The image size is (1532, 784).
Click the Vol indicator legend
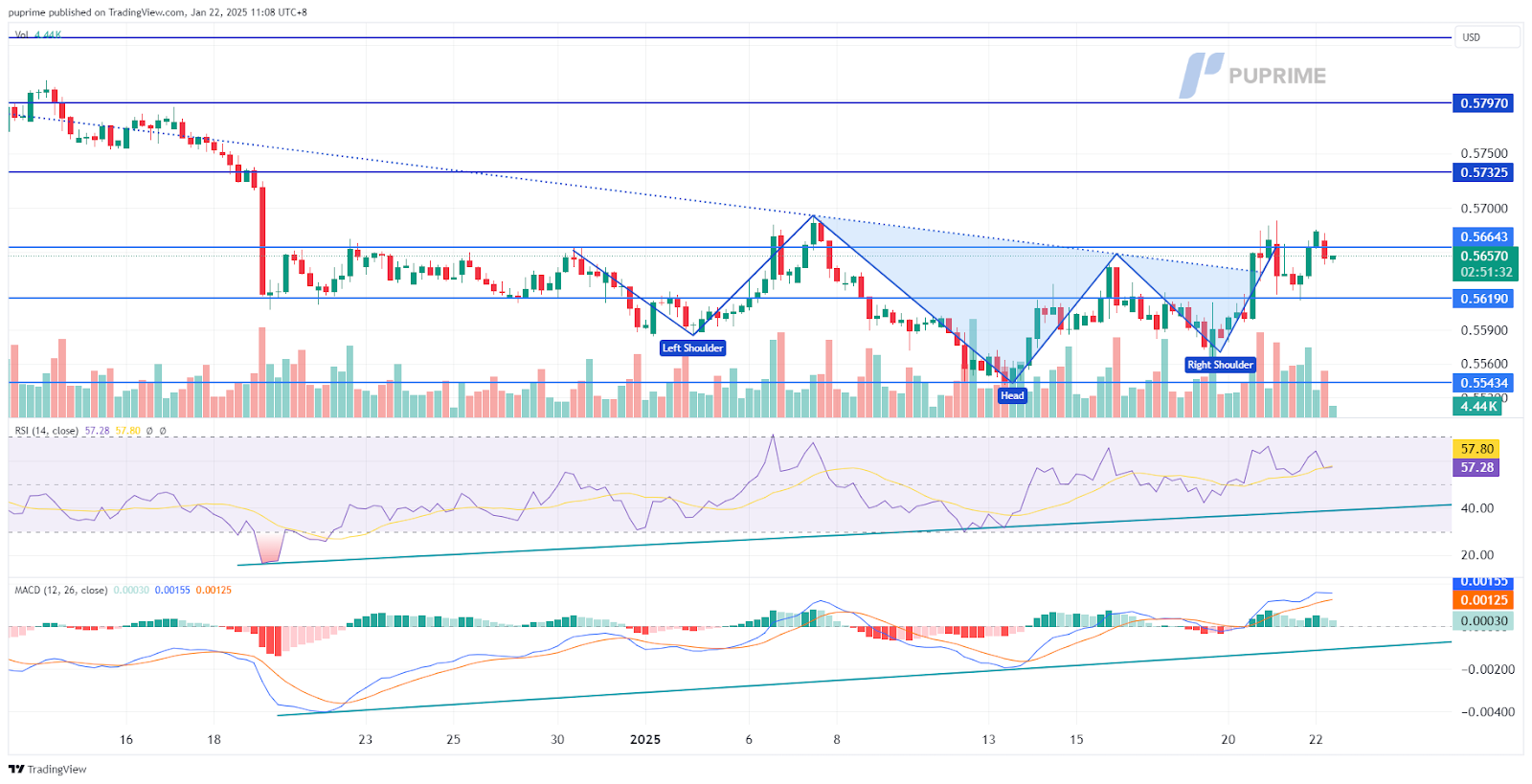coord(38,34)
